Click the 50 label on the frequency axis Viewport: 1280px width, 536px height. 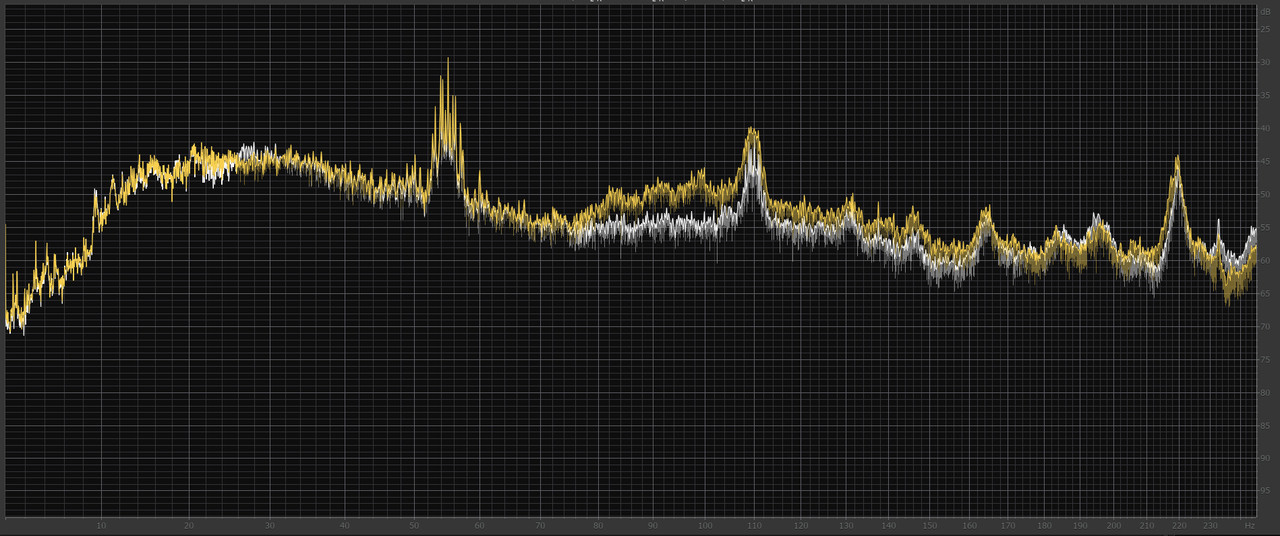(415, 525)
